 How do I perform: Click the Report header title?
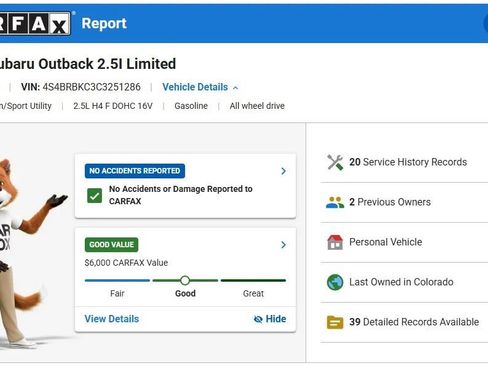tap(104, 23)
